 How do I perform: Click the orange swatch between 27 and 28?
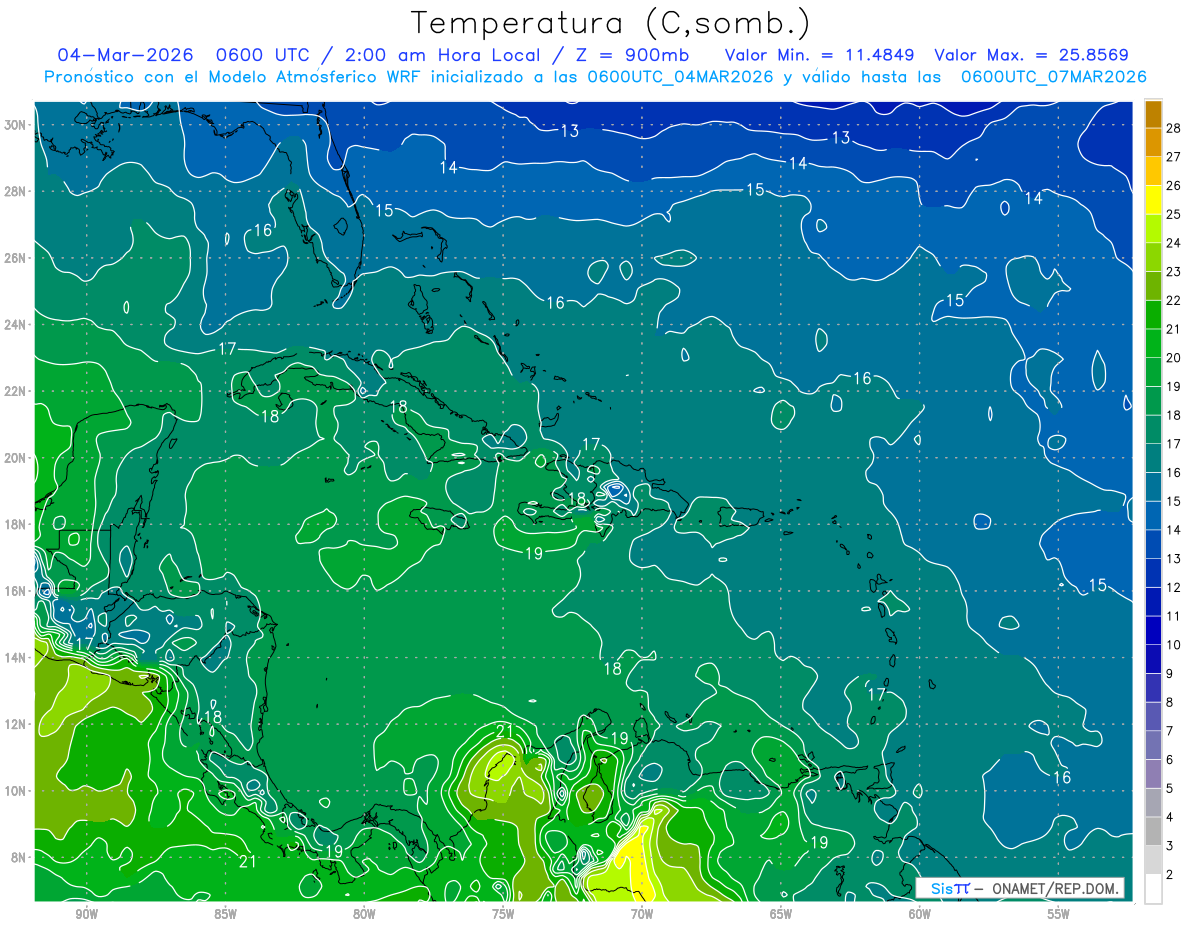click(x=1153, y=142)
